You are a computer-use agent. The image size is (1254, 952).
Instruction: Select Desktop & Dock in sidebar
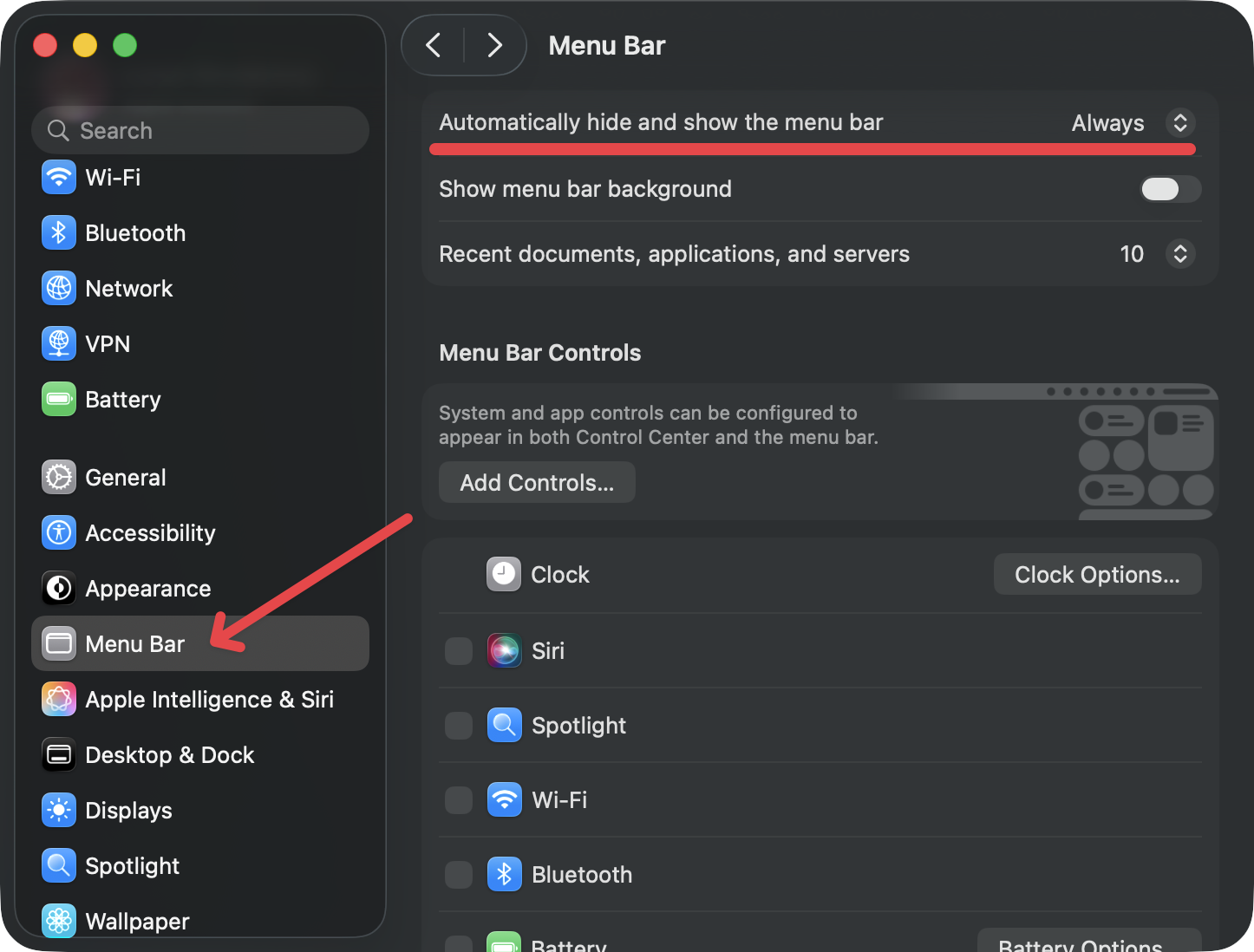pos(200,755)
